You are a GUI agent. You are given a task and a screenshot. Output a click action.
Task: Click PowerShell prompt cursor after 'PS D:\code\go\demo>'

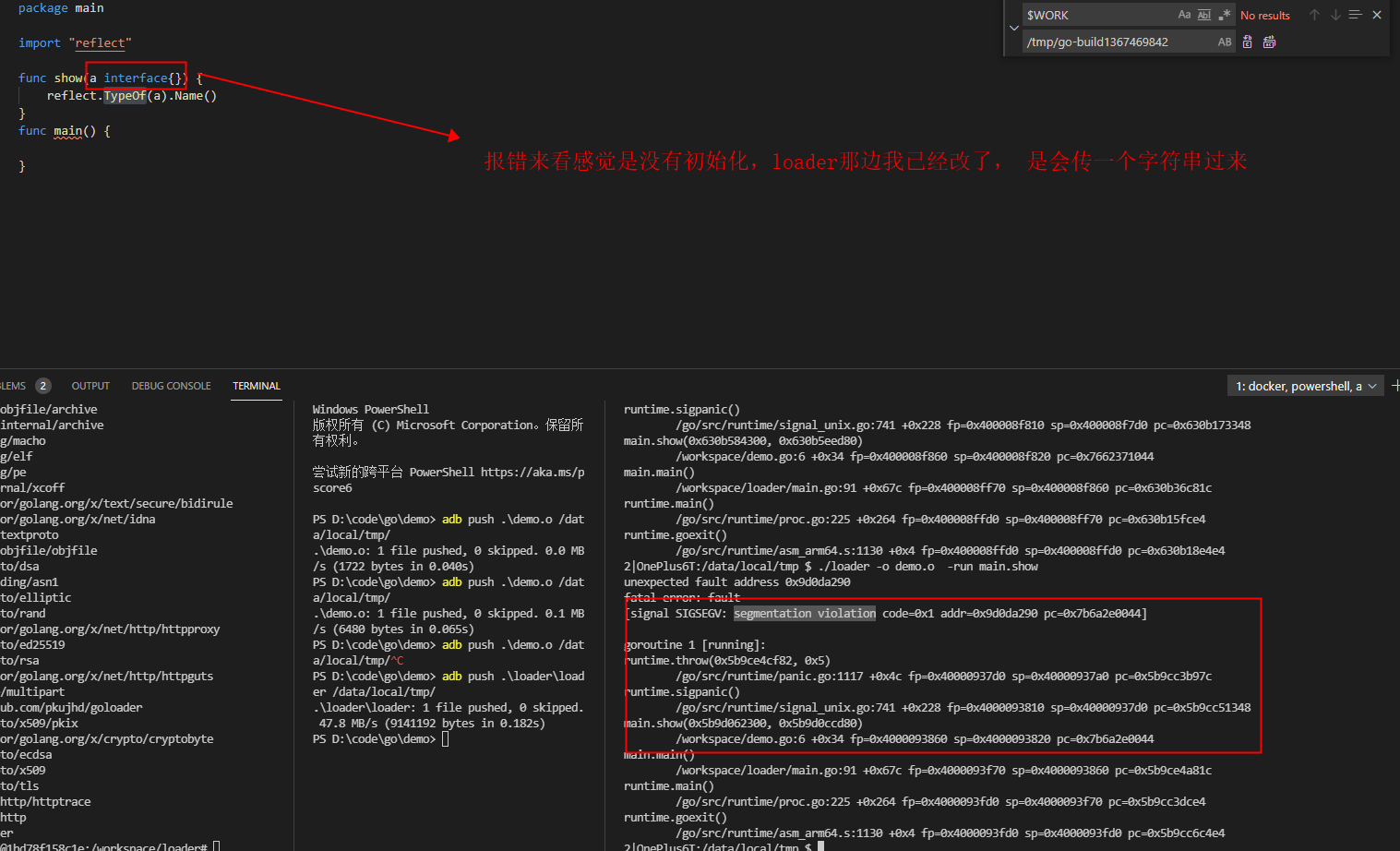click(x=445, y=739)
